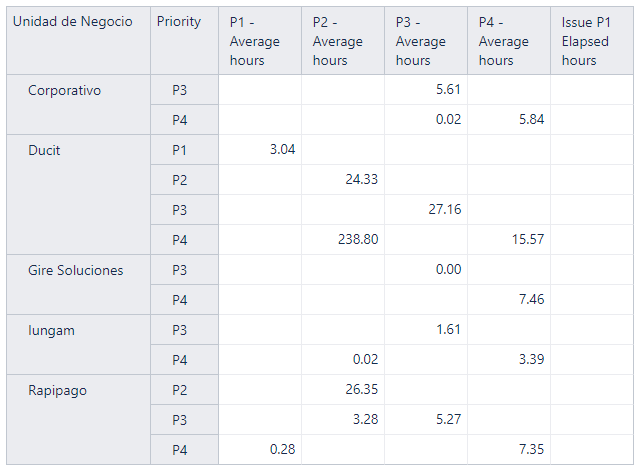Select the 27.16 cell in Ducit
This screenshot has width=642, height=472.
coord(426,210)
